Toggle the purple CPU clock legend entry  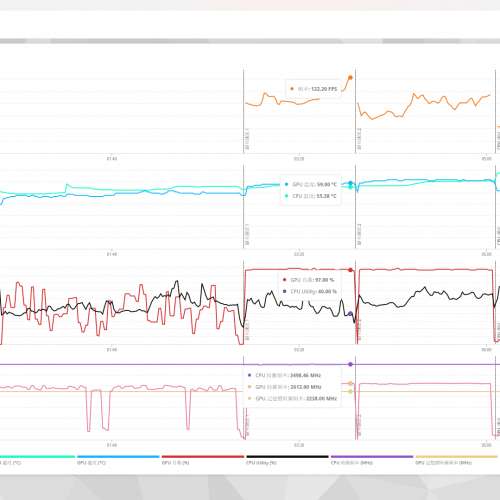[372, 460]
